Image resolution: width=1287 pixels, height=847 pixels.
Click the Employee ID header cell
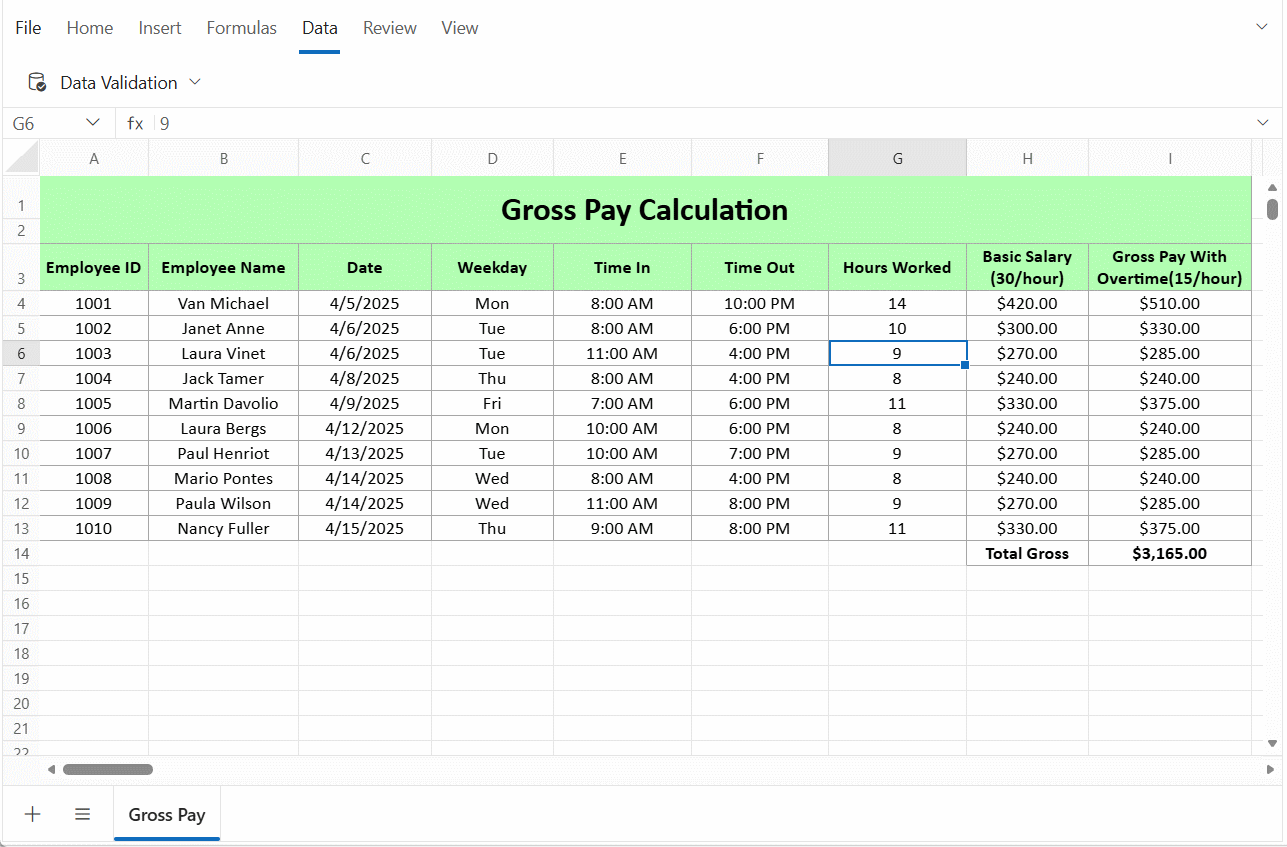[94, 267]
